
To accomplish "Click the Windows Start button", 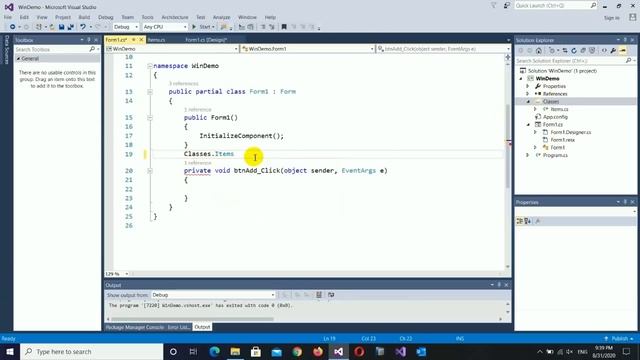I will (x=10, y=351).
